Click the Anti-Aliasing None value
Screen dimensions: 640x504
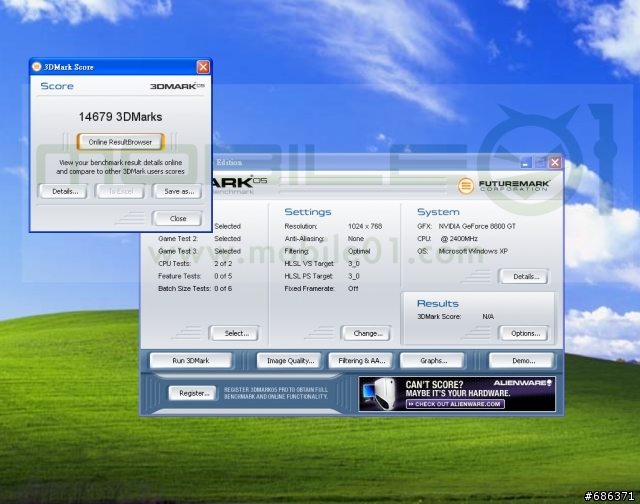click(356, 238)
